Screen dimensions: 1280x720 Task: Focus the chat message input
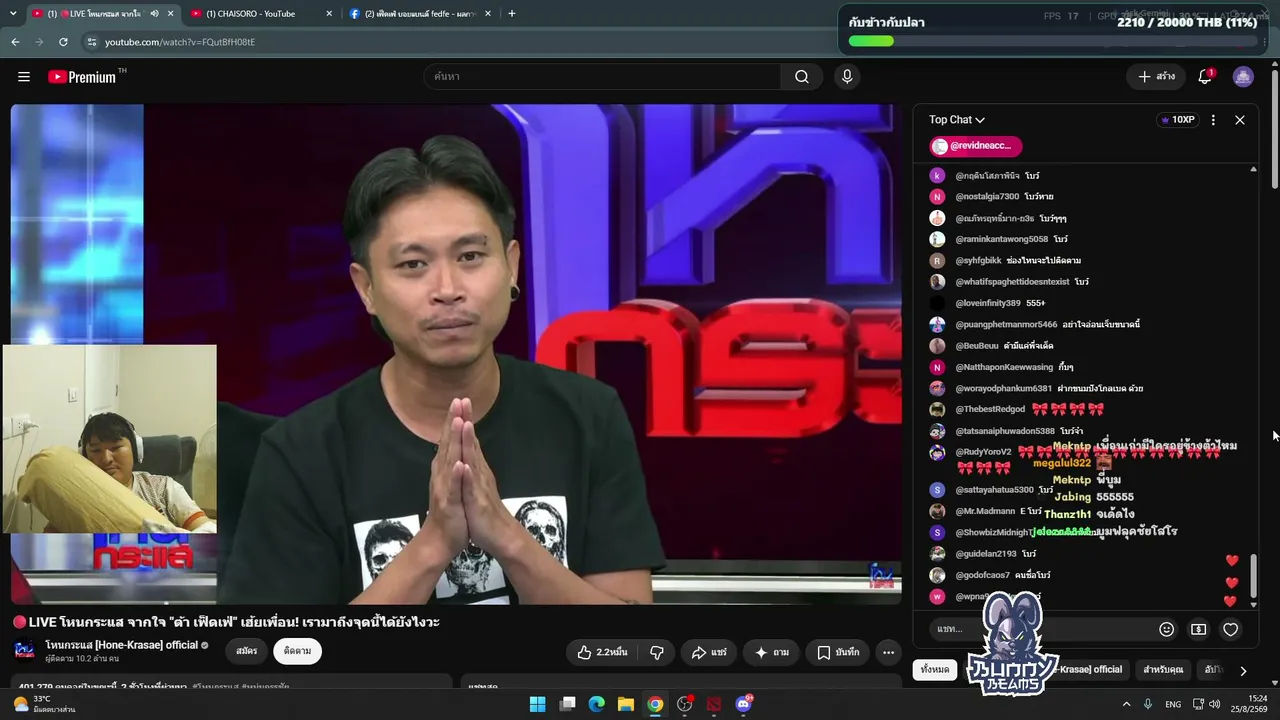pyautogui.click(x=1040, y=629)
